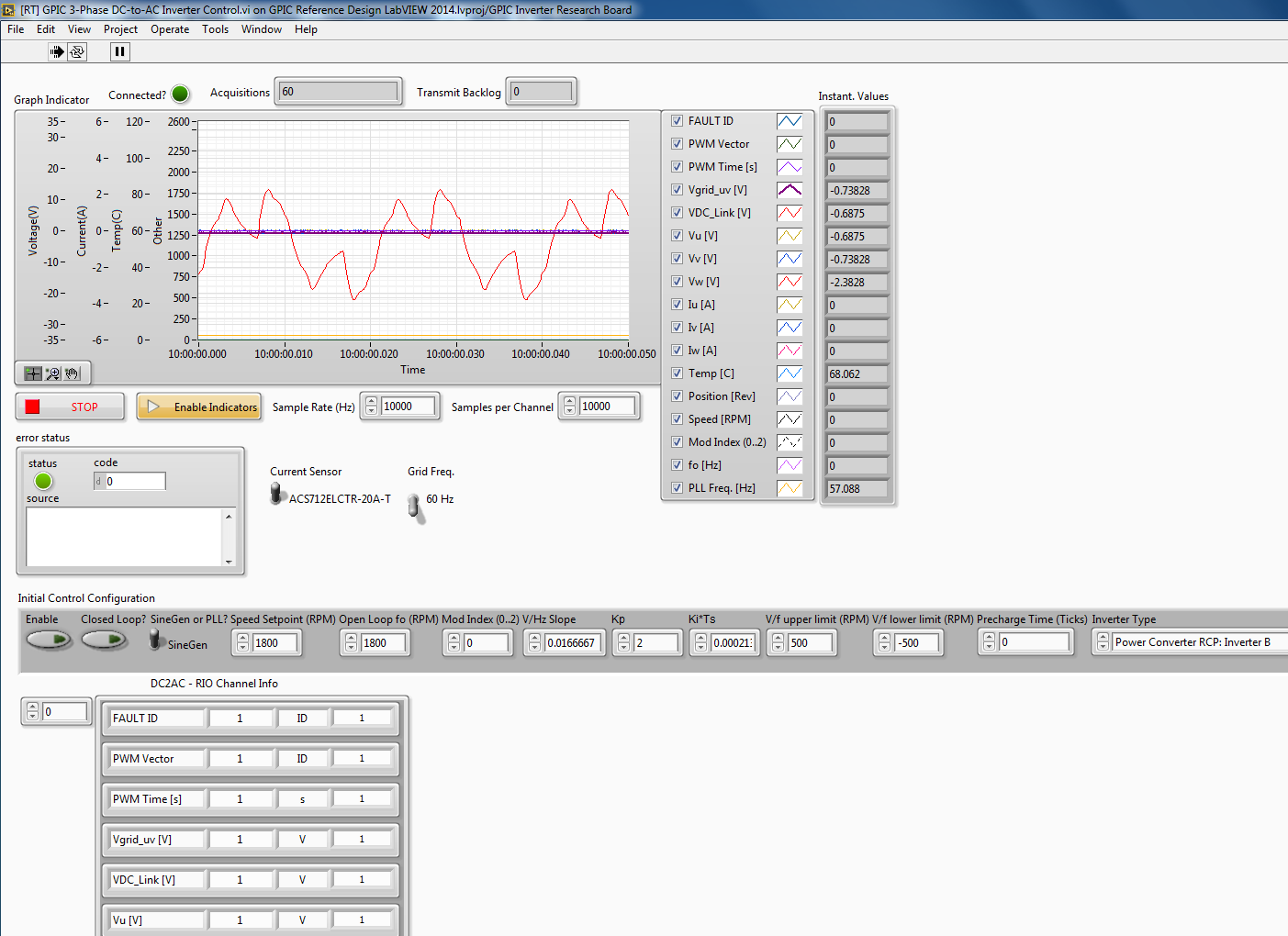Click the Position [Rev] plot legend icon
This screenshot has height=936, width=1288.
[790, 396]
